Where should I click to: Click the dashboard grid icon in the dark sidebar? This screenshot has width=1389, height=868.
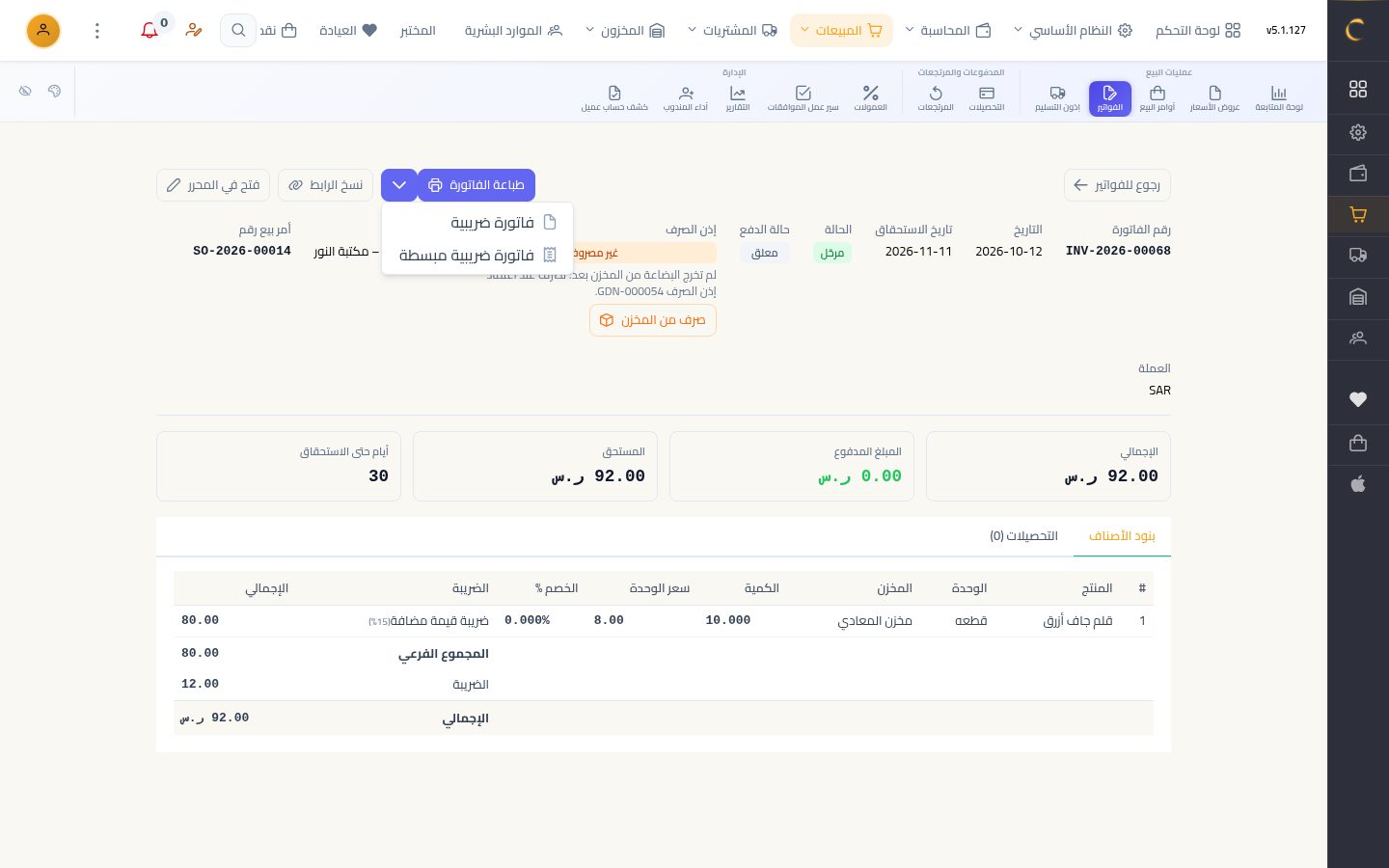1358,89
